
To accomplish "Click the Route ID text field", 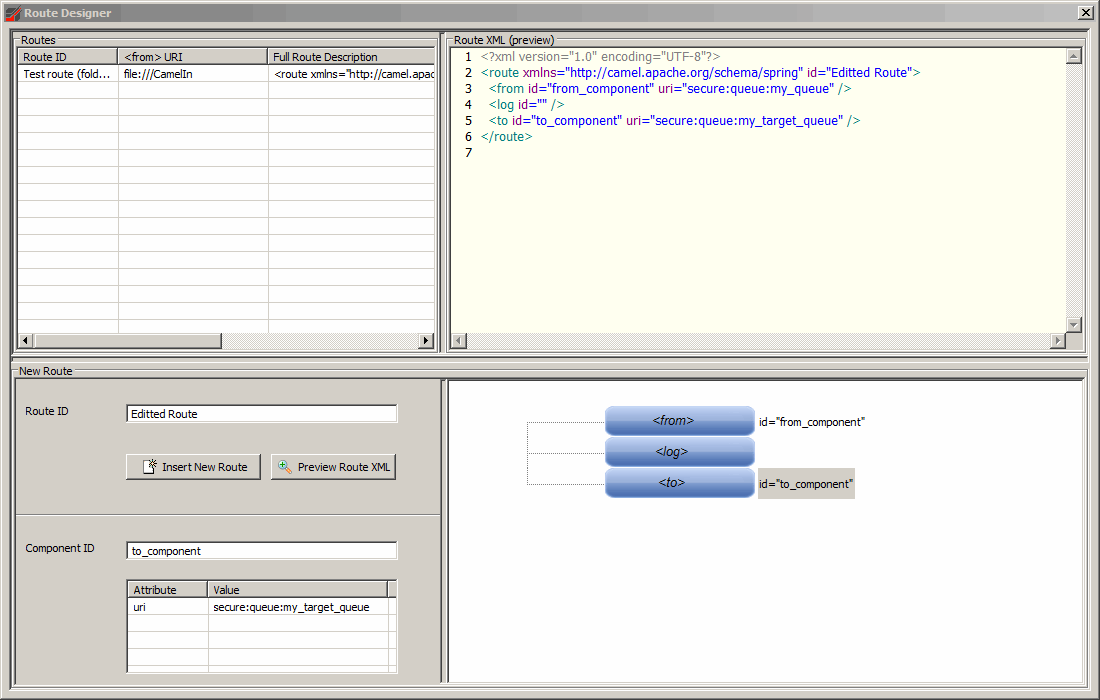I will 262,414.
